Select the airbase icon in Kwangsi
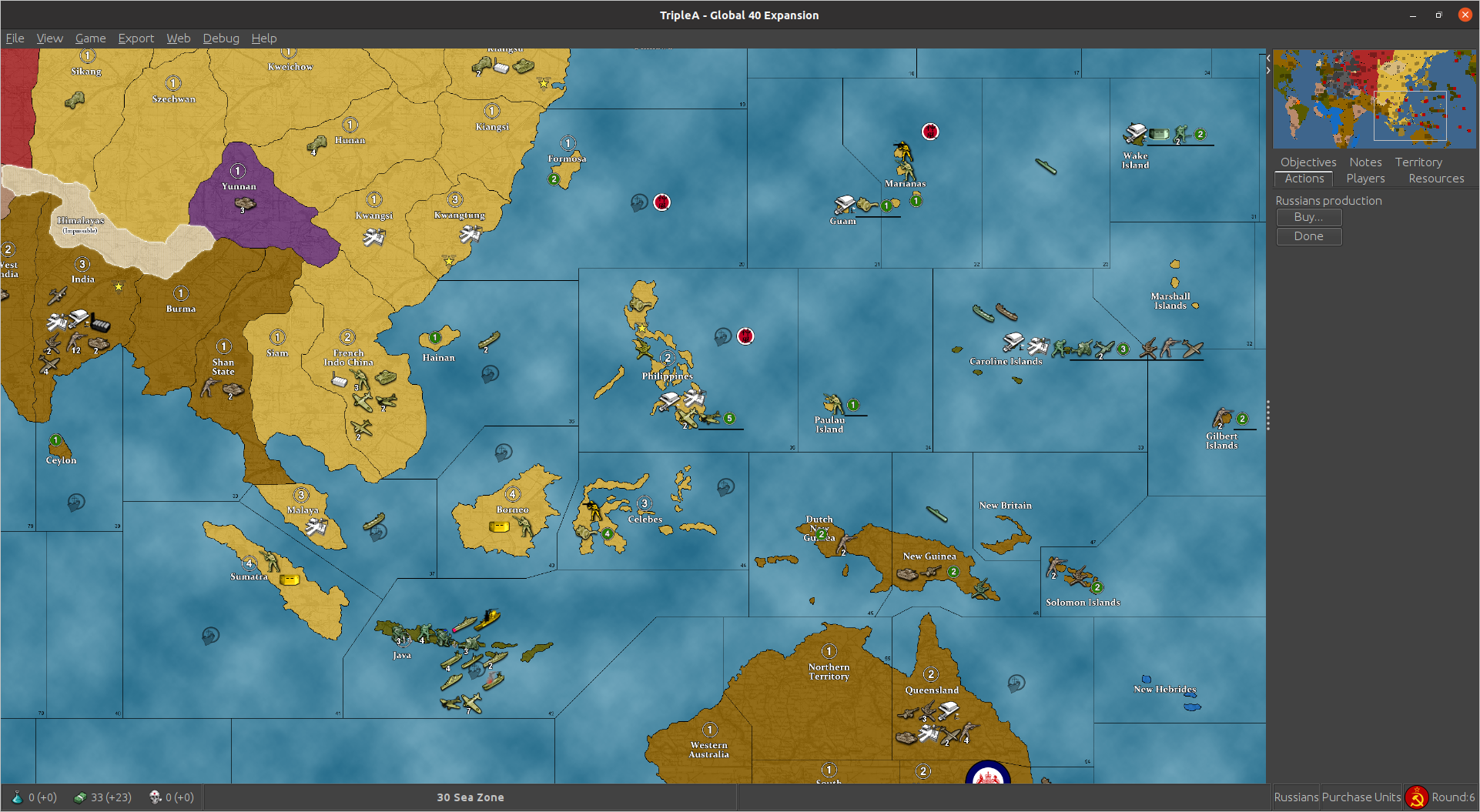The height and width of the screenshot is (812, 1480). tap(374, 238)
